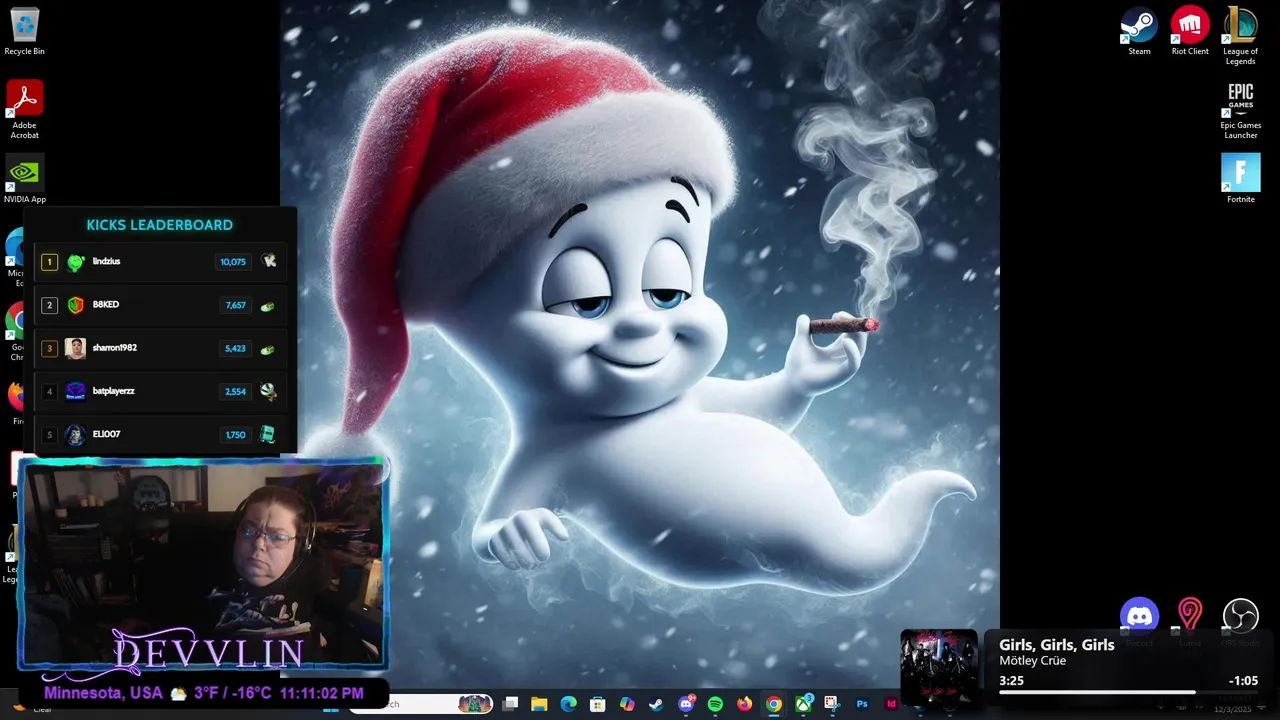Open the Recycle Bin desktop icon
The width and height of the screenshot is (1280, 720).
click(x=24, y=31)
